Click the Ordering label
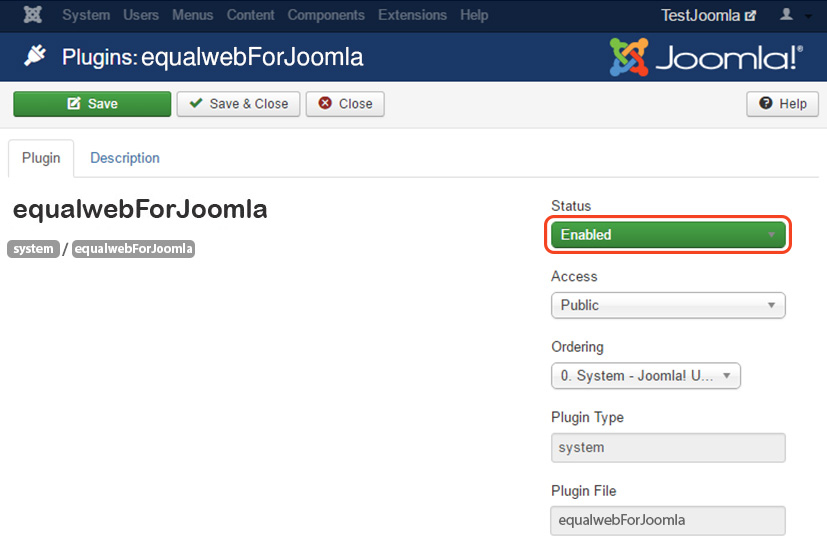 (578, 347)
